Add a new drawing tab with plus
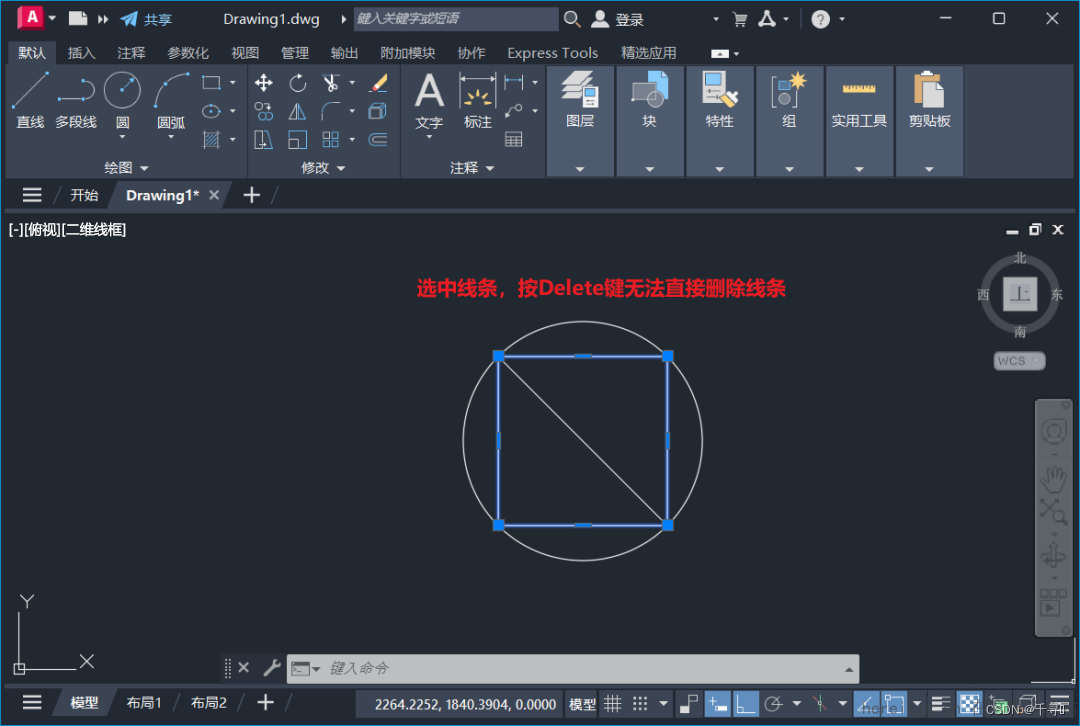 point(252,196)
